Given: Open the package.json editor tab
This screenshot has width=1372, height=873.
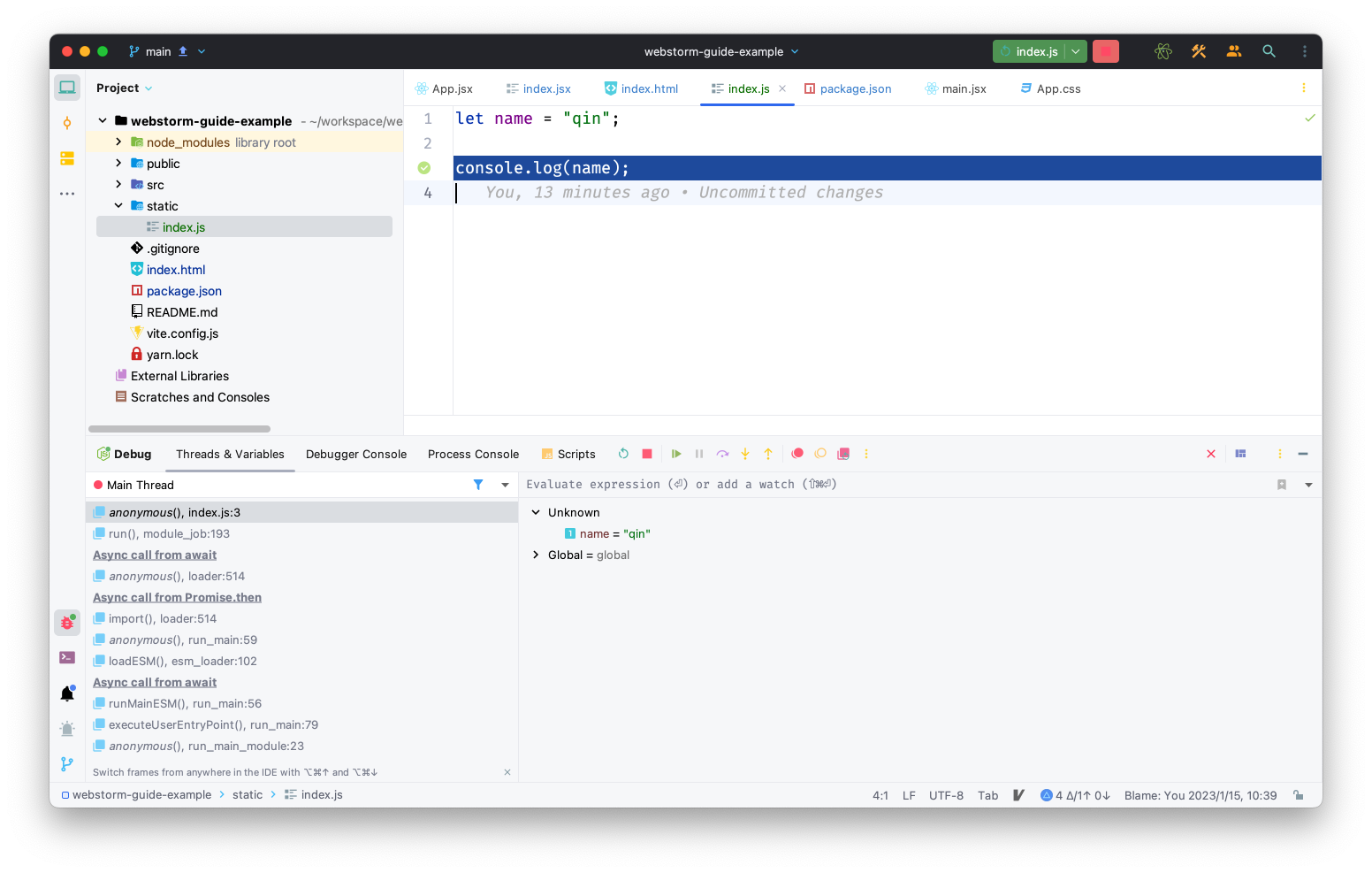Looking at the screenshot, I should [849, 88].
